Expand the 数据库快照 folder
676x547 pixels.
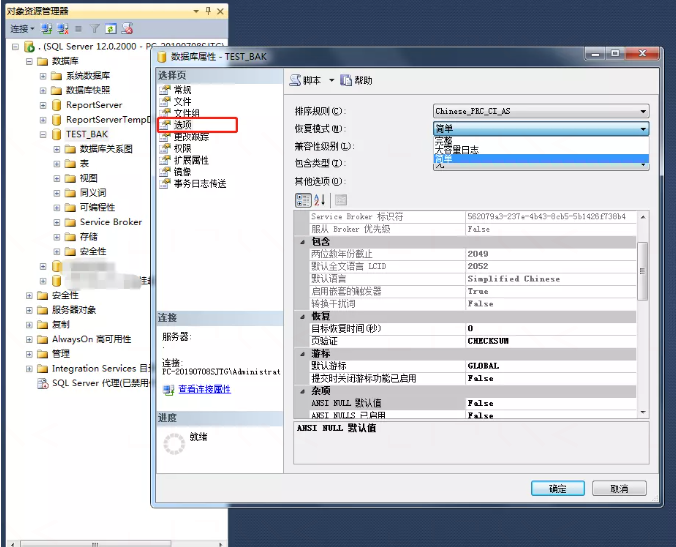click(43, 90)
